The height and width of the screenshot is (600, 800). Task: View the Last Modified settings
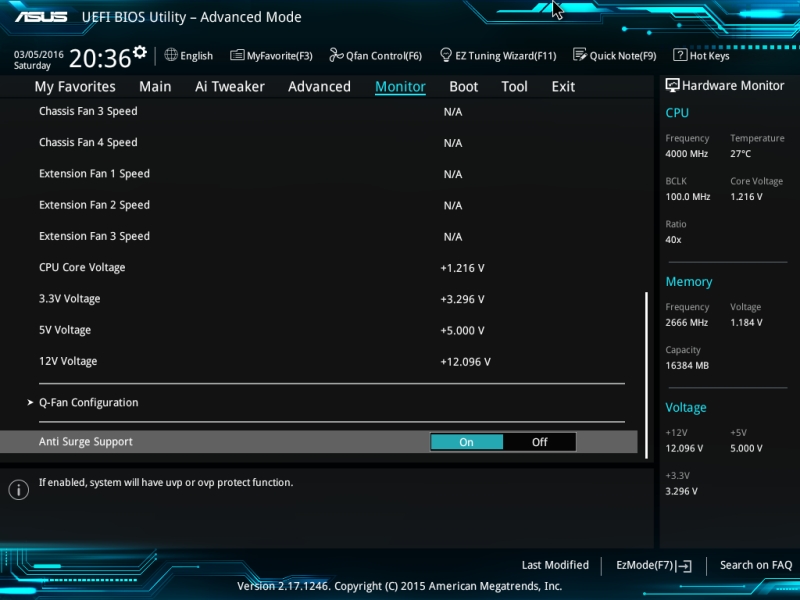[555, 565]
